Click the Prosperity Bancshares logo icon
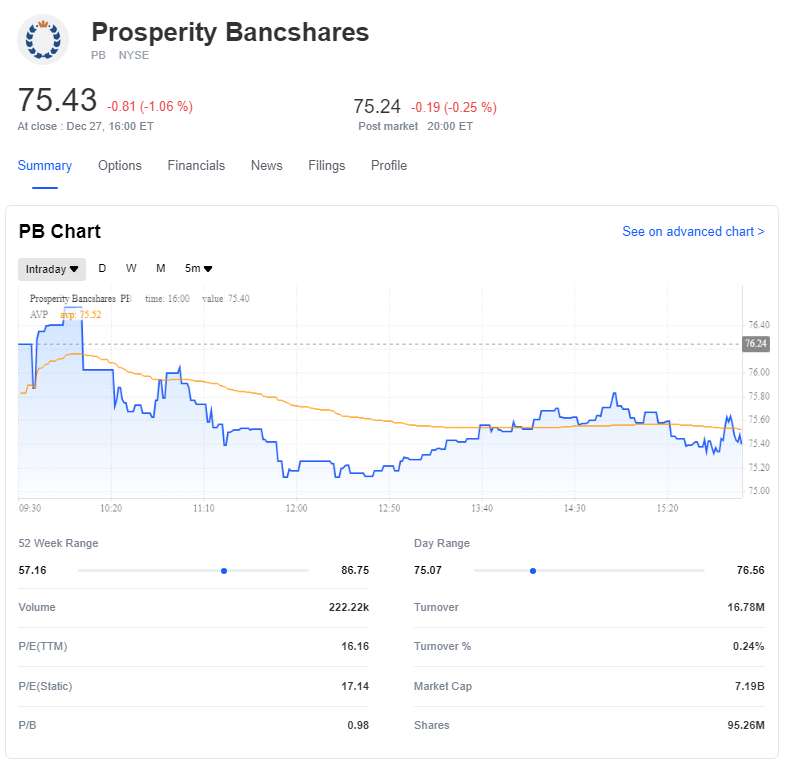 point(42,39)
